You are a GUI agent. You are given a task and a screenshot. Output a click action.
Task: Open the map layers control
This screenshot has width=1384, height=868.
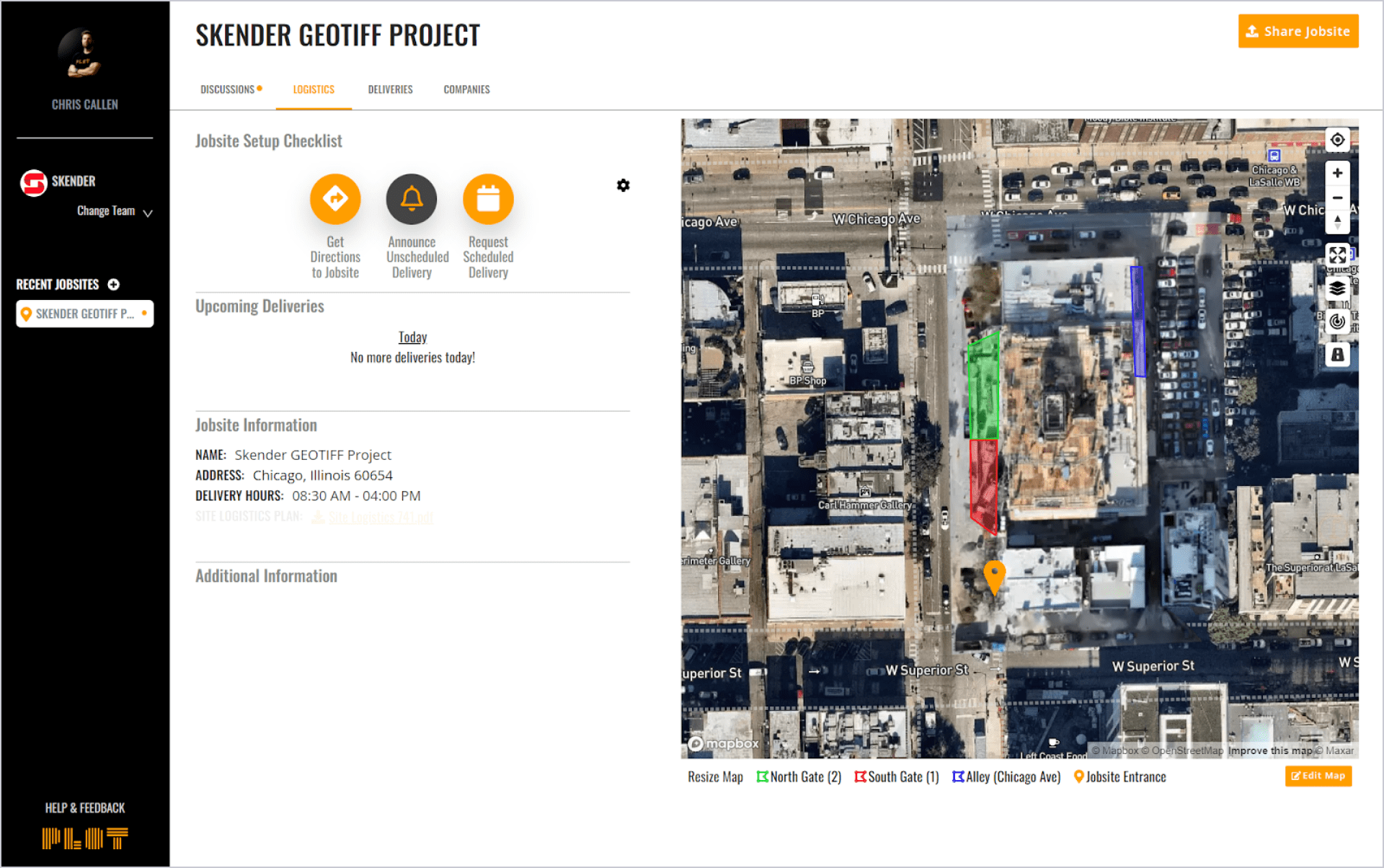(x=1337, y=288)
